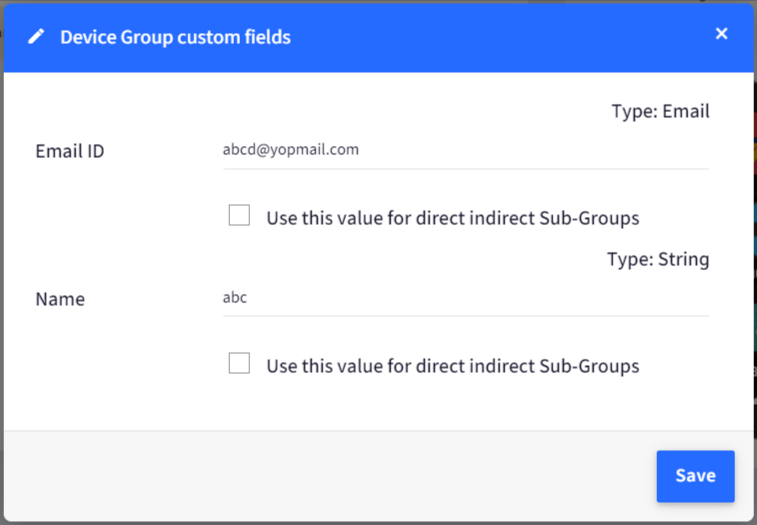Click the pencil edit icon in header
Image resolution: width=757 pixels, height=525 pixels.
tap(36, 37)
